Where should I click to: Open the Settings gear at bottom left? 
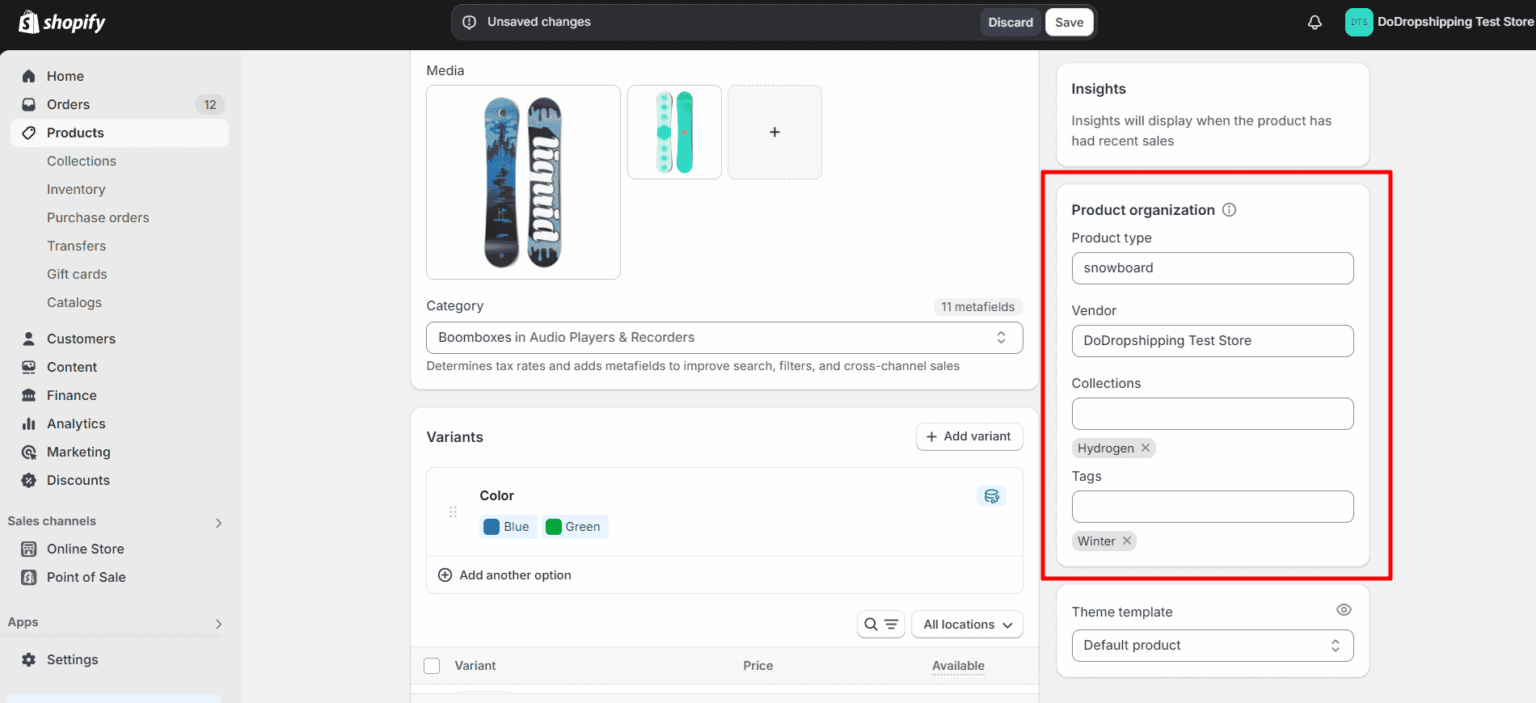point(71,659)
